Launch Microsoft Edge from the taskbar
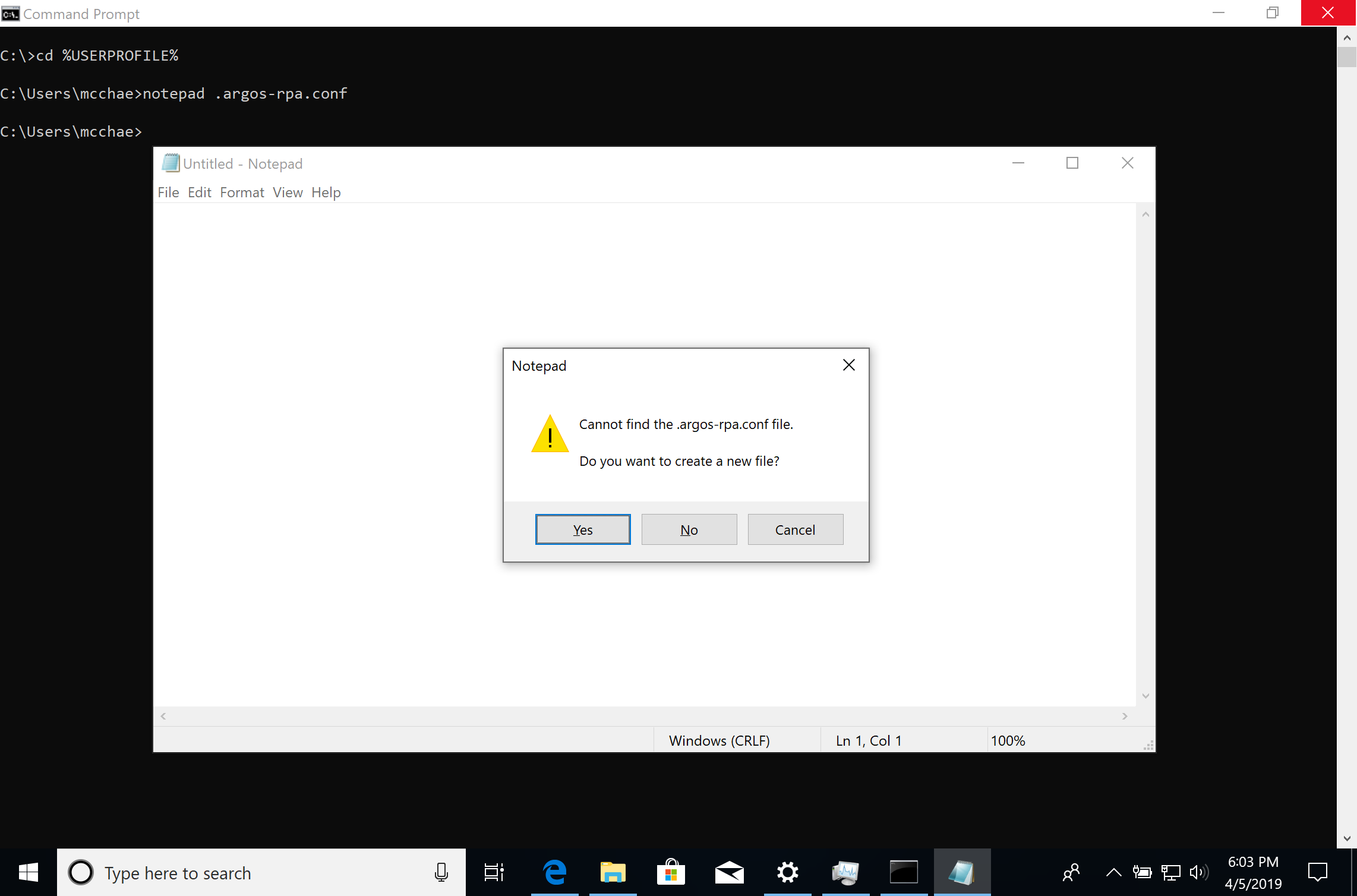The image size is (1357, 896). click(x=555, y=872)
